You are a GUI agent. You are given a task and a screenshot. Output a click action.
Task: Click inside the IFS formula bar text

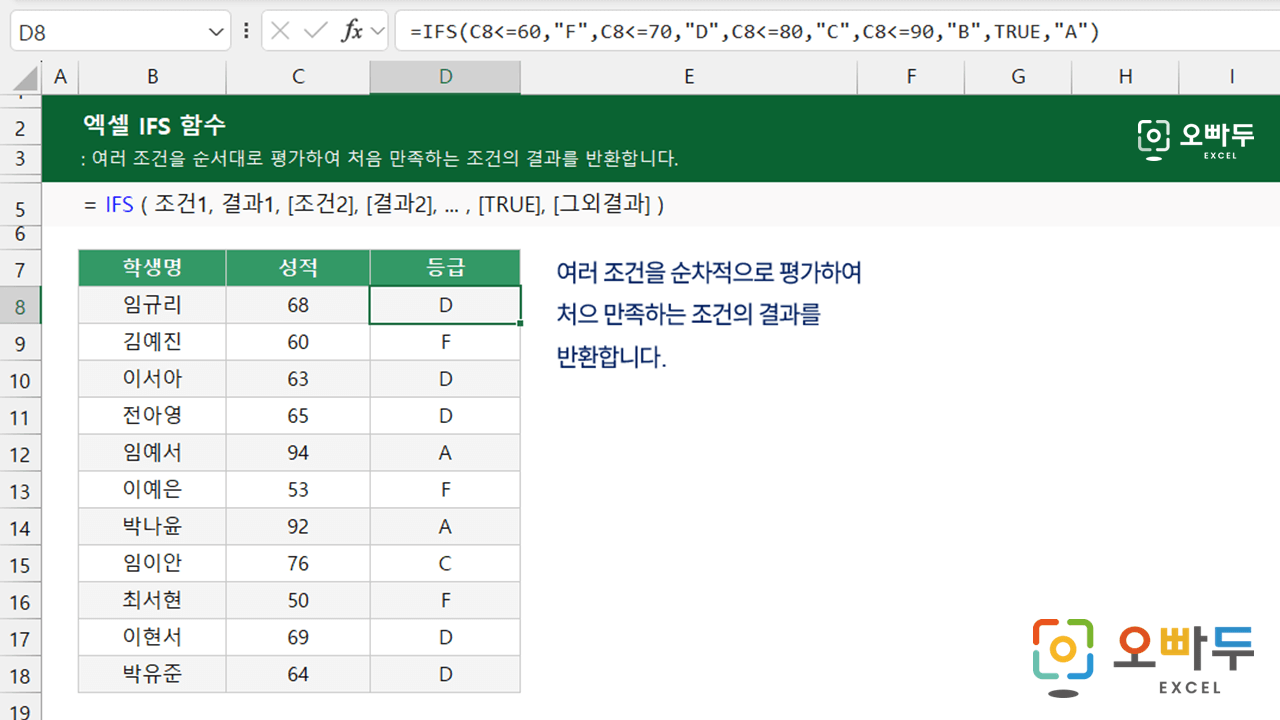click(x=755, y=32)
